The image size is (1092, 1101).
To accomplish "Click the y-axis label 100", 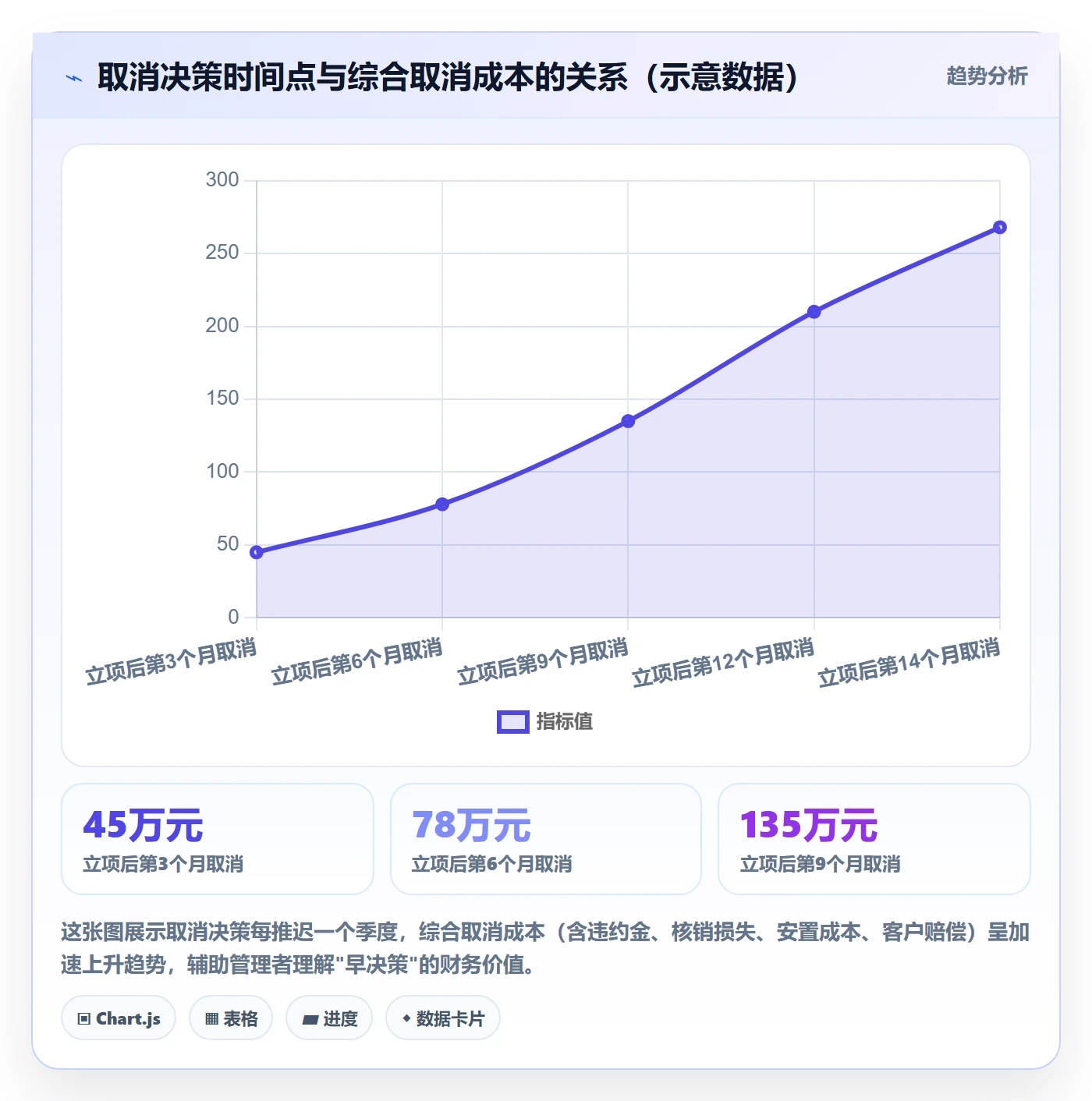I will 222,472.
